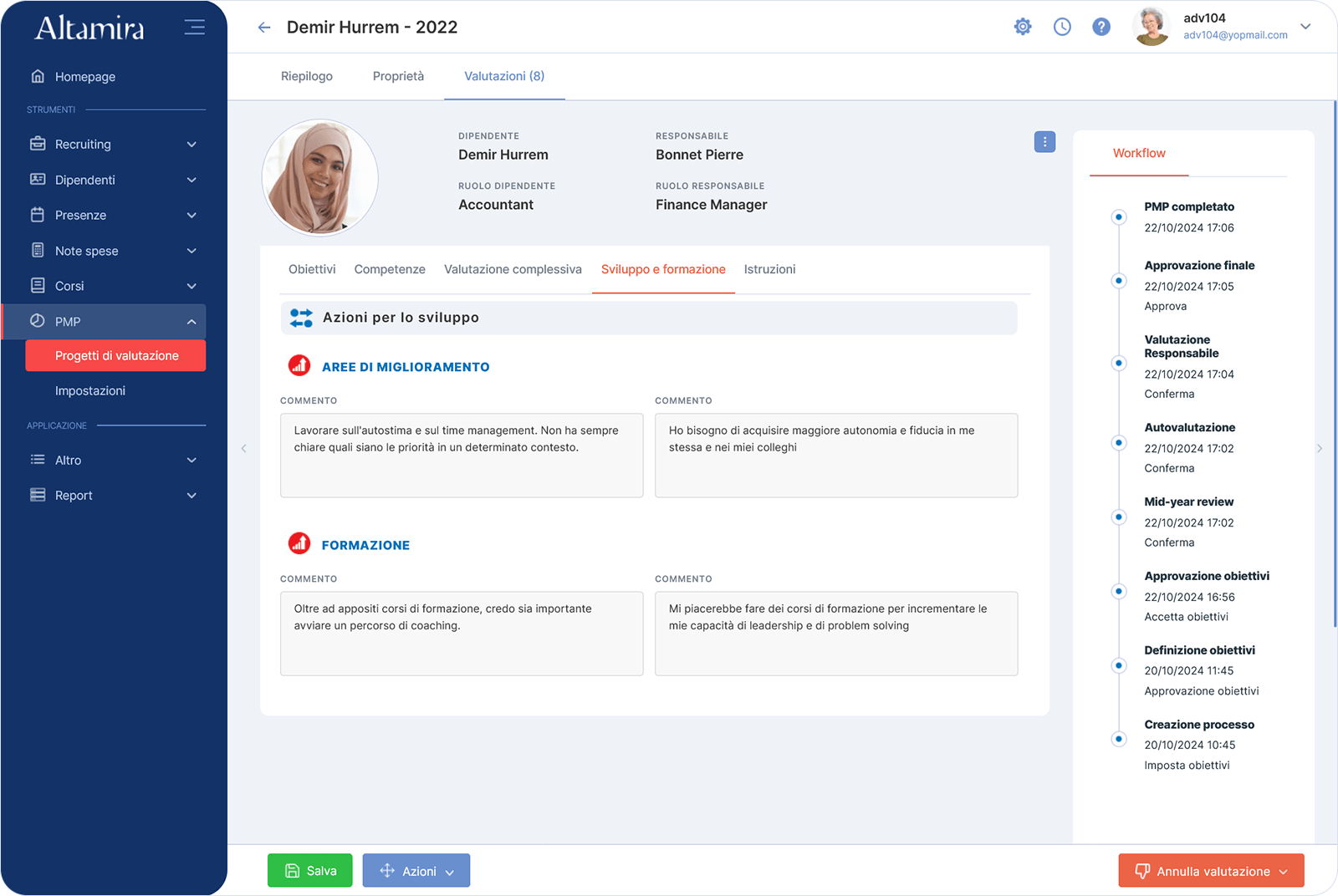Click the Aree di miglioramento first comment field

[461, 456]
